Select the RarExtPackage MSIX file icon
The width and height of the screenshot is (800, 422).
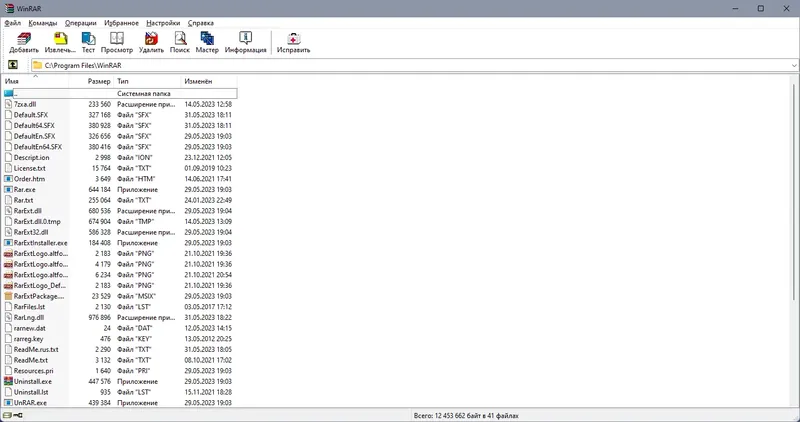8,296
